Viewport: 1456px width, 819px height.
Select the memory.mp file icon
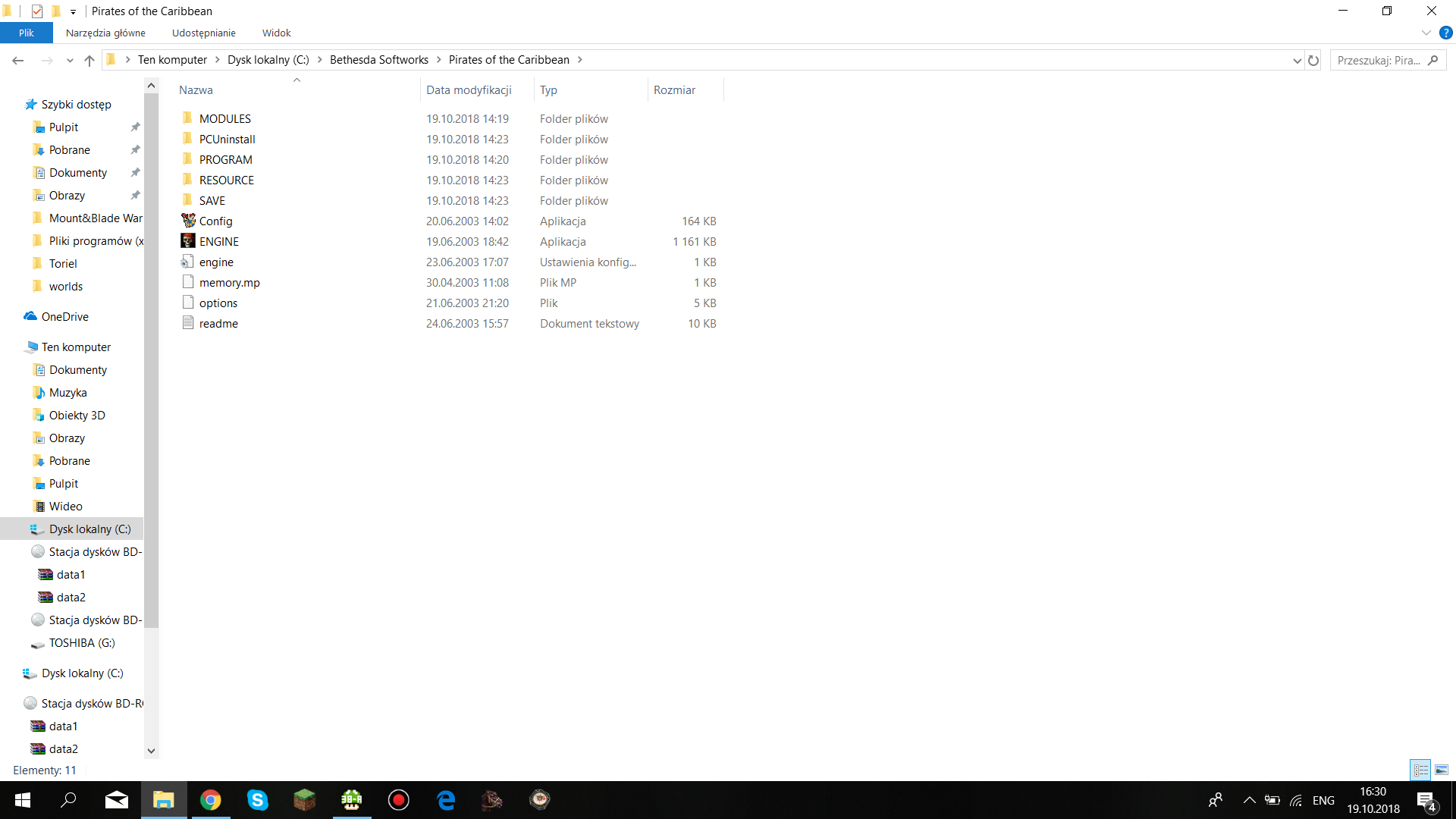pos(188,282)
